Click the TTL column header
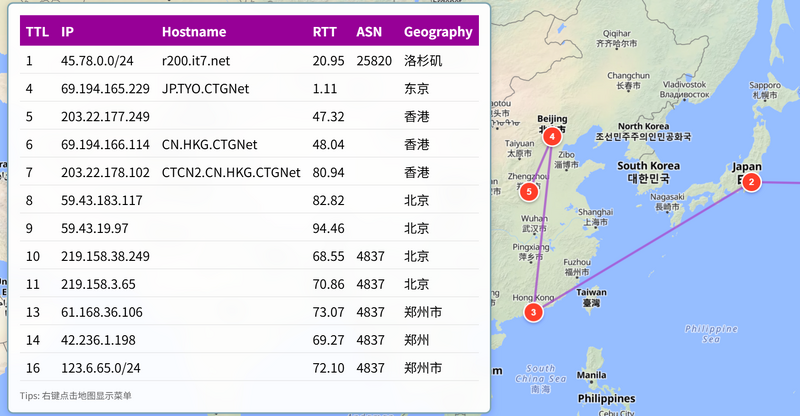Viewport: 800px width, 416px height. click(x=37, y=32)
